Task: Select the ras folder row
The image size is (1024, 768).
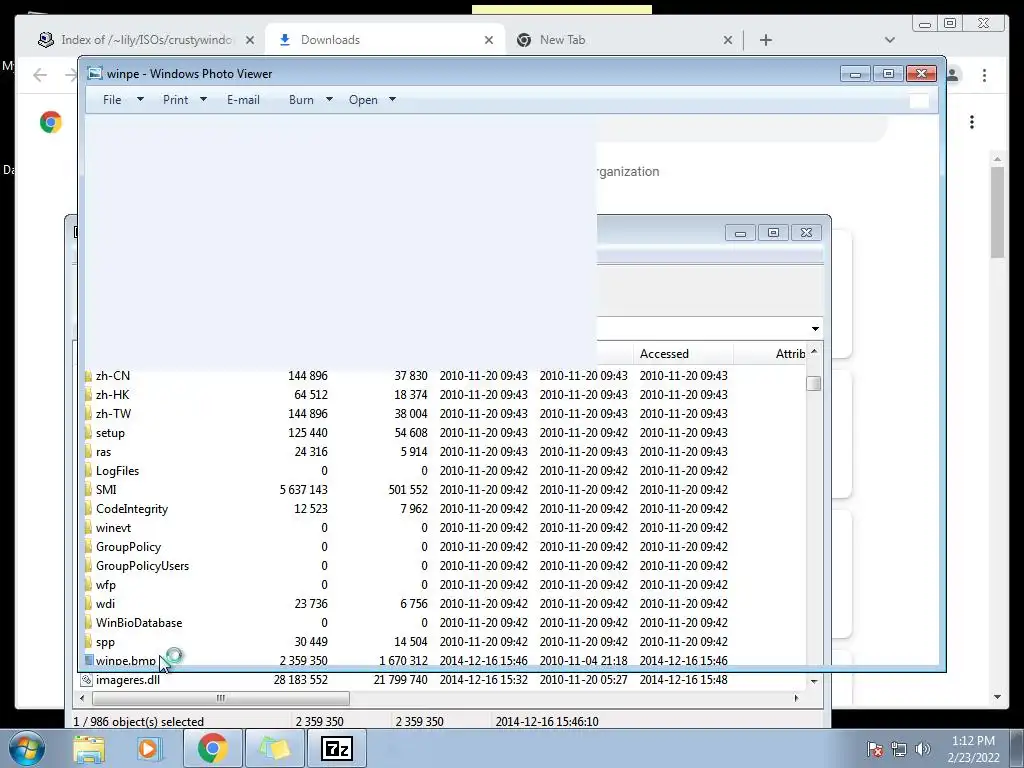Action: click(444, 451)
